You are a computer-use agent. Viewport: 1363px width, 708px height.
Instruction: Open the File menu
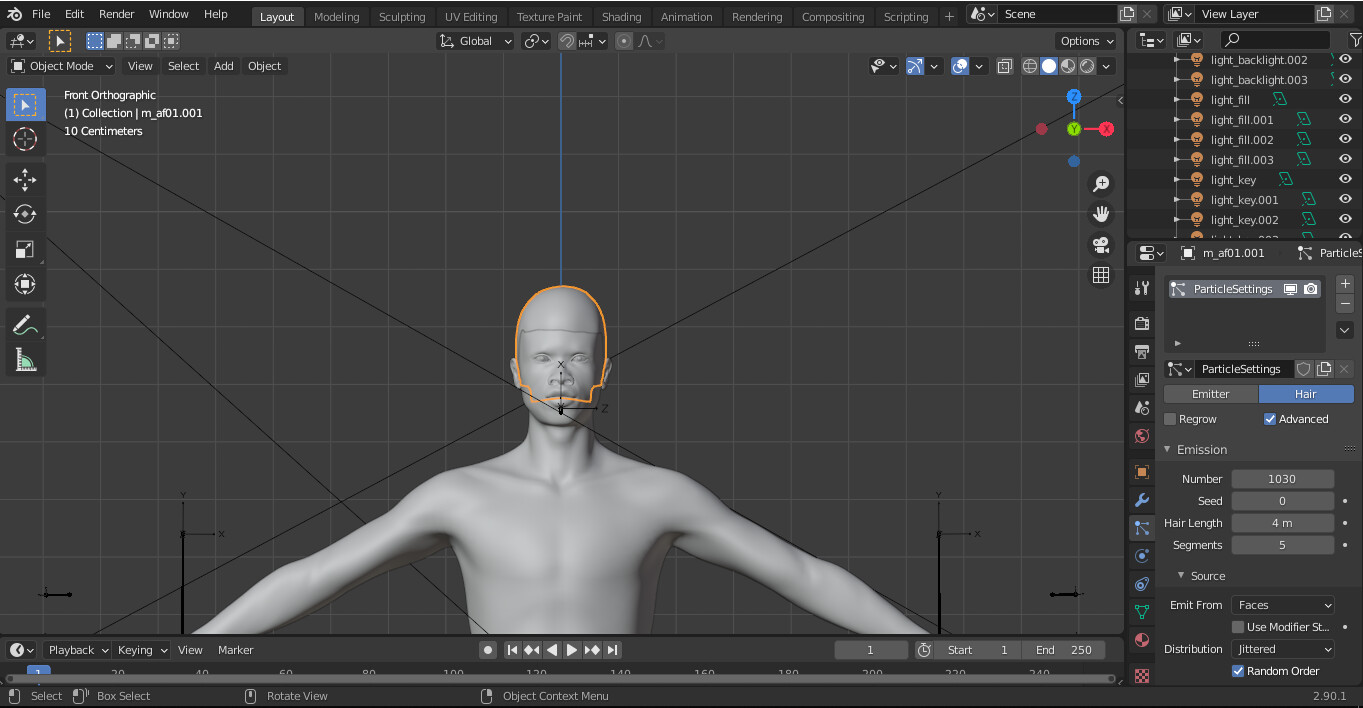[x=41, y=14]
